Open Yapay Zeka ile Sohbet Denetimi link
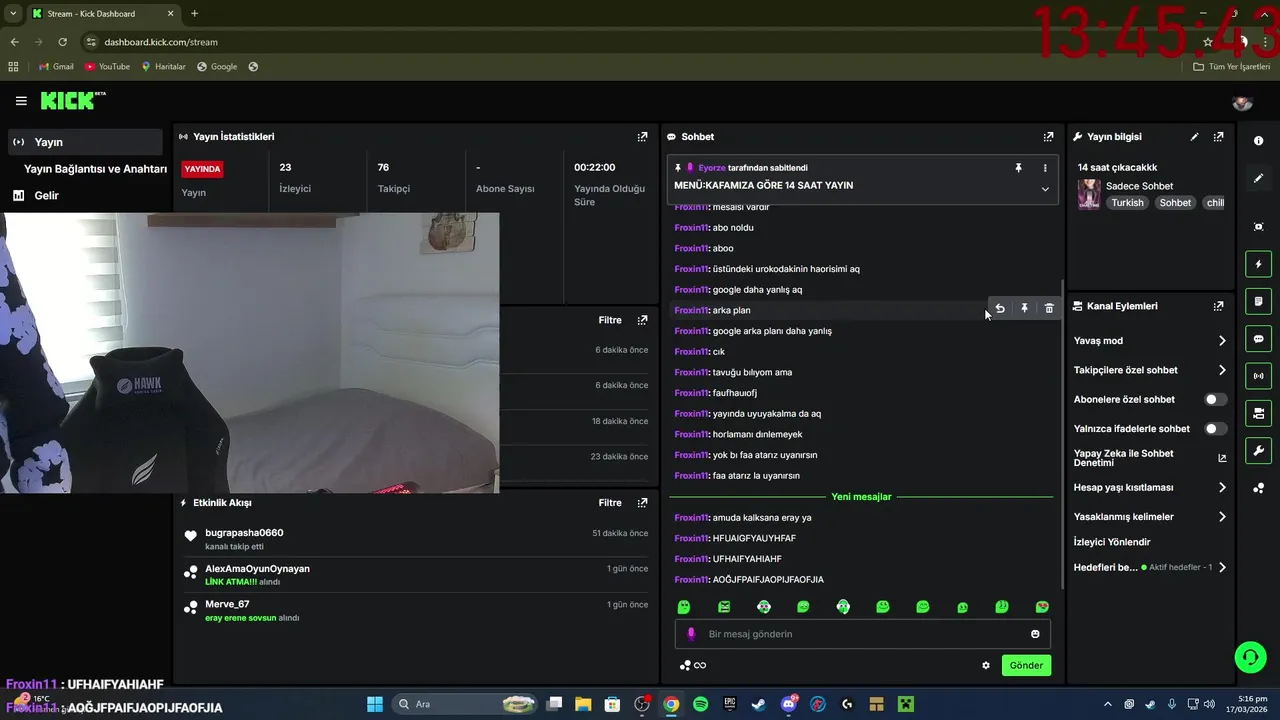This screenshot has width=1280, height=720. click(1150, 458)
